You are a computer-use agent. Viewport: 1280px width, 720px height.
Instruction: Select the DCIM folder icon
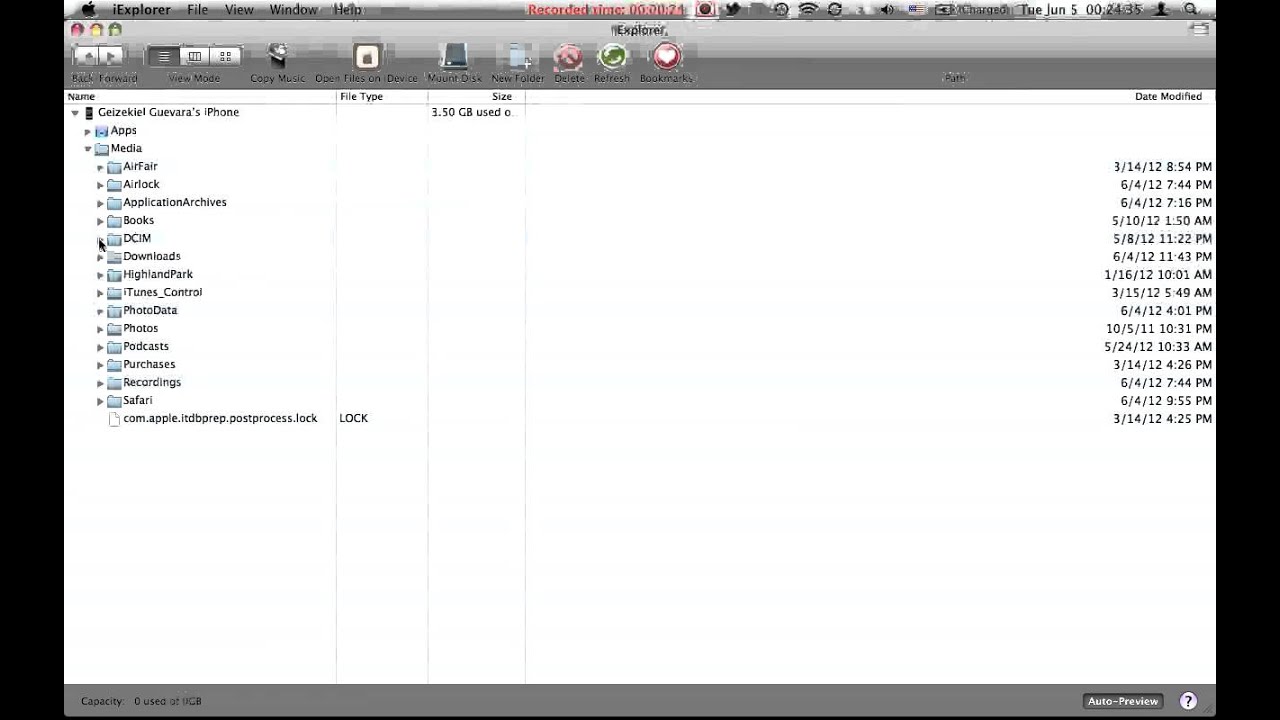pyautogui.click(x=114, y=239)
